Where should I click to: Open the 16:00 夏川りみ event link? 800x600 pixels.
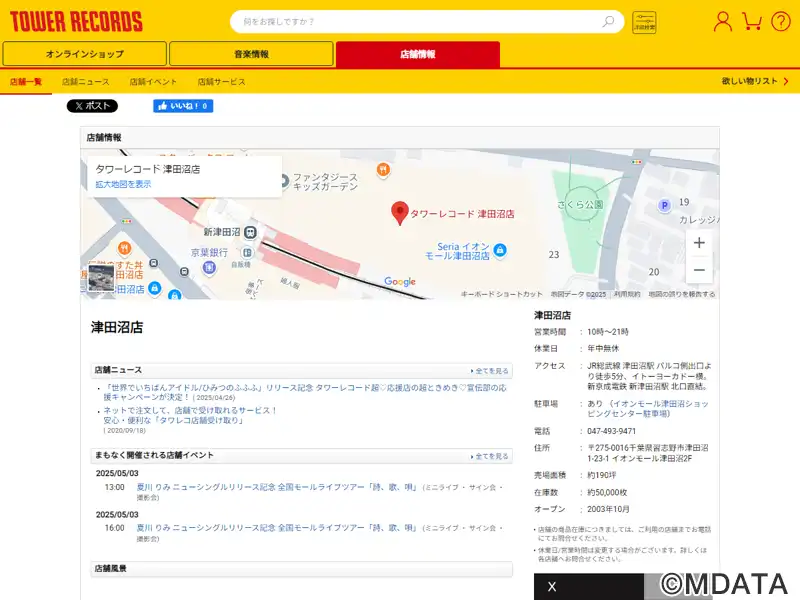[x=277, y=528]
